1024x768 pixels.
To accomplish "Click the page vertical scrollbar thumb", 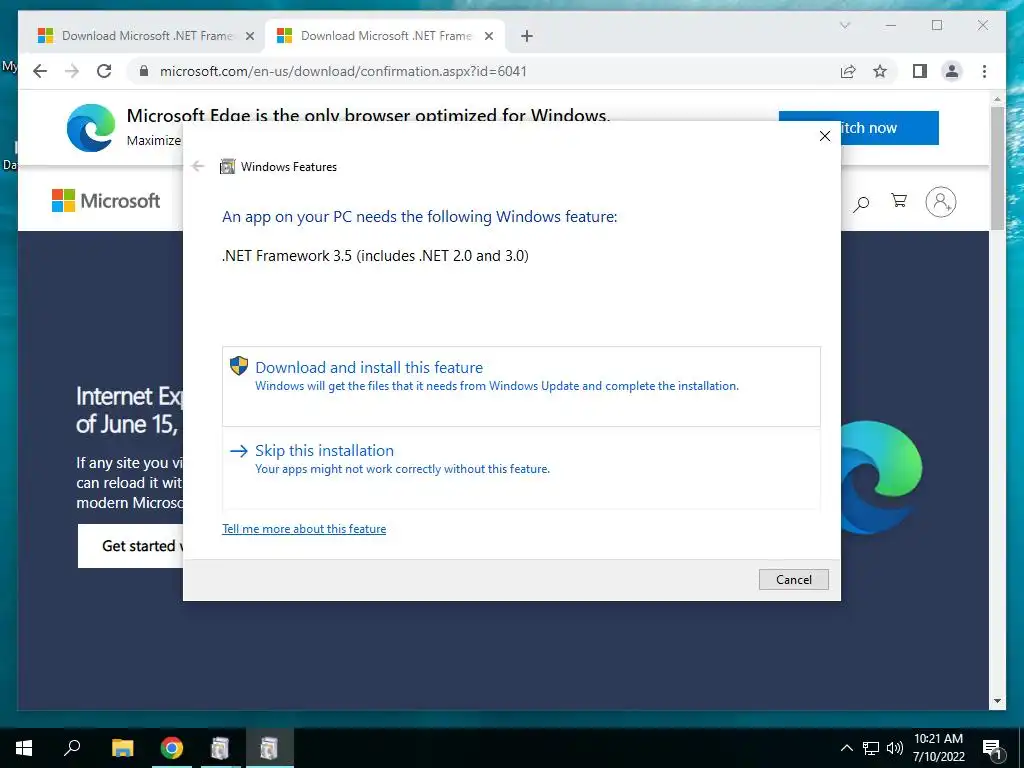I will coord(997,168).
